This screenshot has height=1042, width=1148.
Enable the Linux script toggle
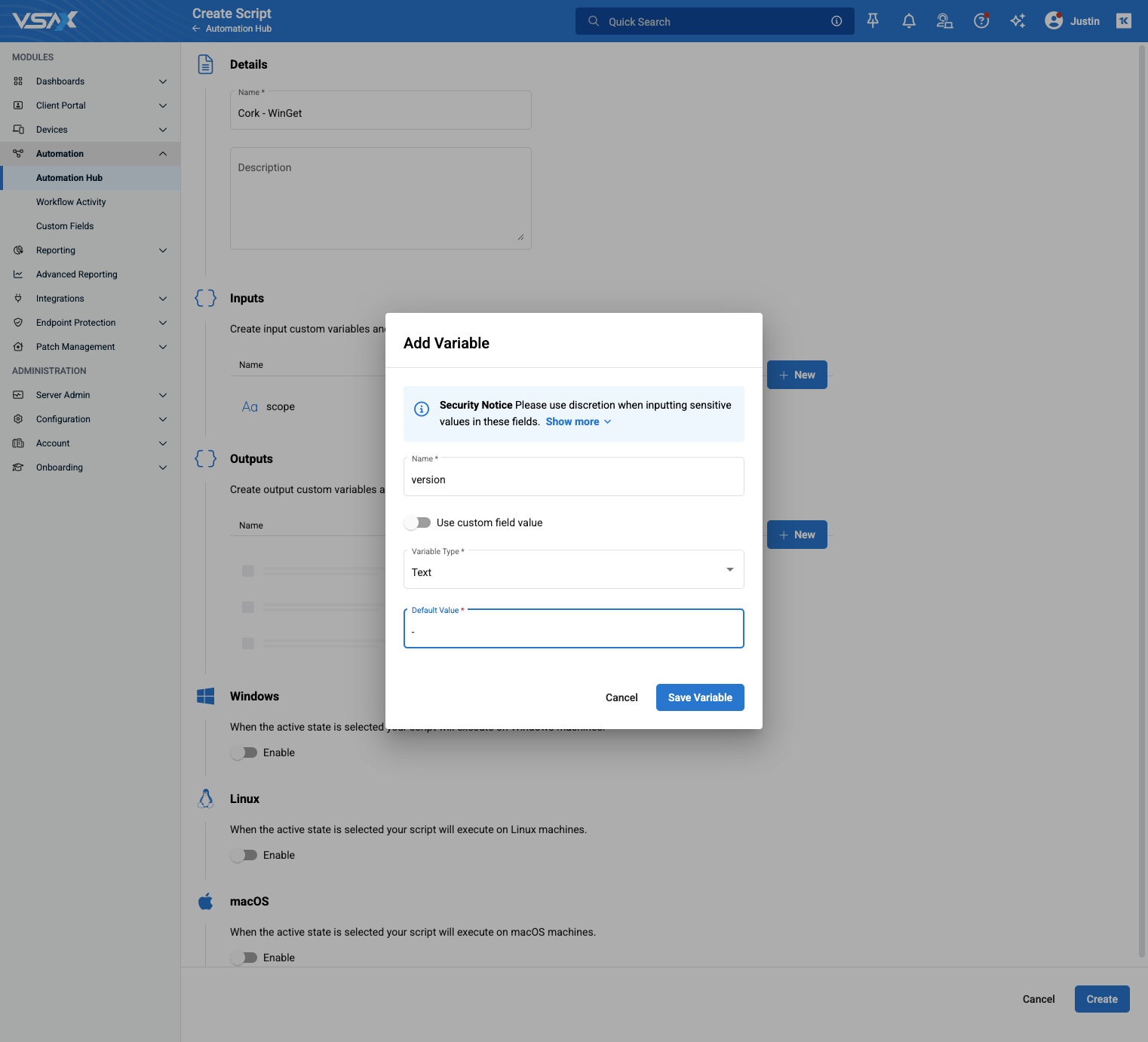coord(244,855)
